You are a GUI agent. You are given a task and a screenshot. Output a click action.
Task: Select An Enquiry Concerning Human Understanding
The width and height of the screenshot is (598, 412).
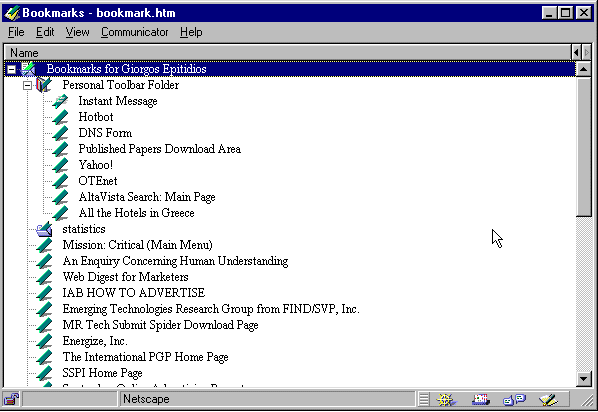(175, 261)
